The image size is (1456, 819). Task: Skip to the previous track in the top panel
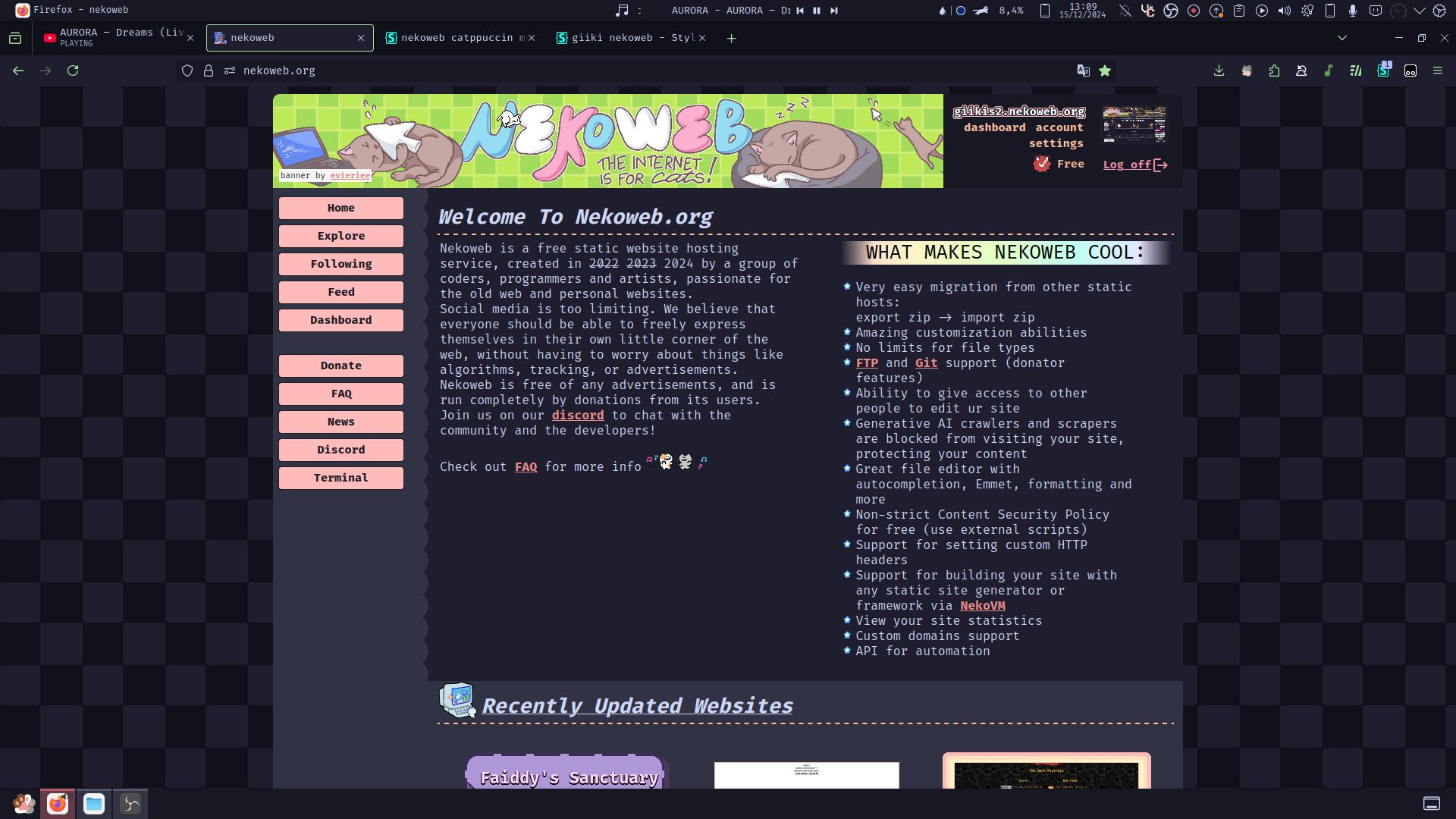(x=800, y=11)
